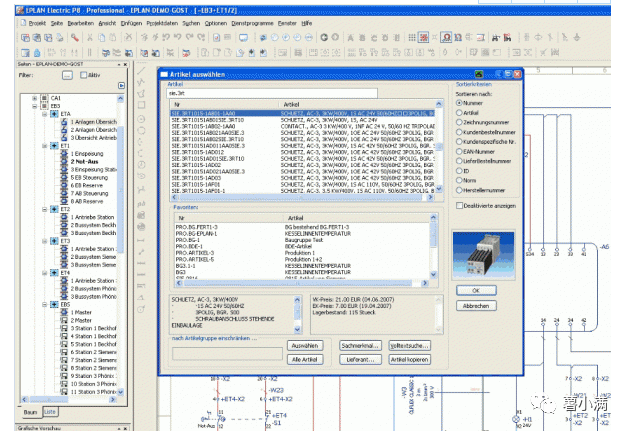Toggle the Aktiv filter checkbox

tap(84, 74)
